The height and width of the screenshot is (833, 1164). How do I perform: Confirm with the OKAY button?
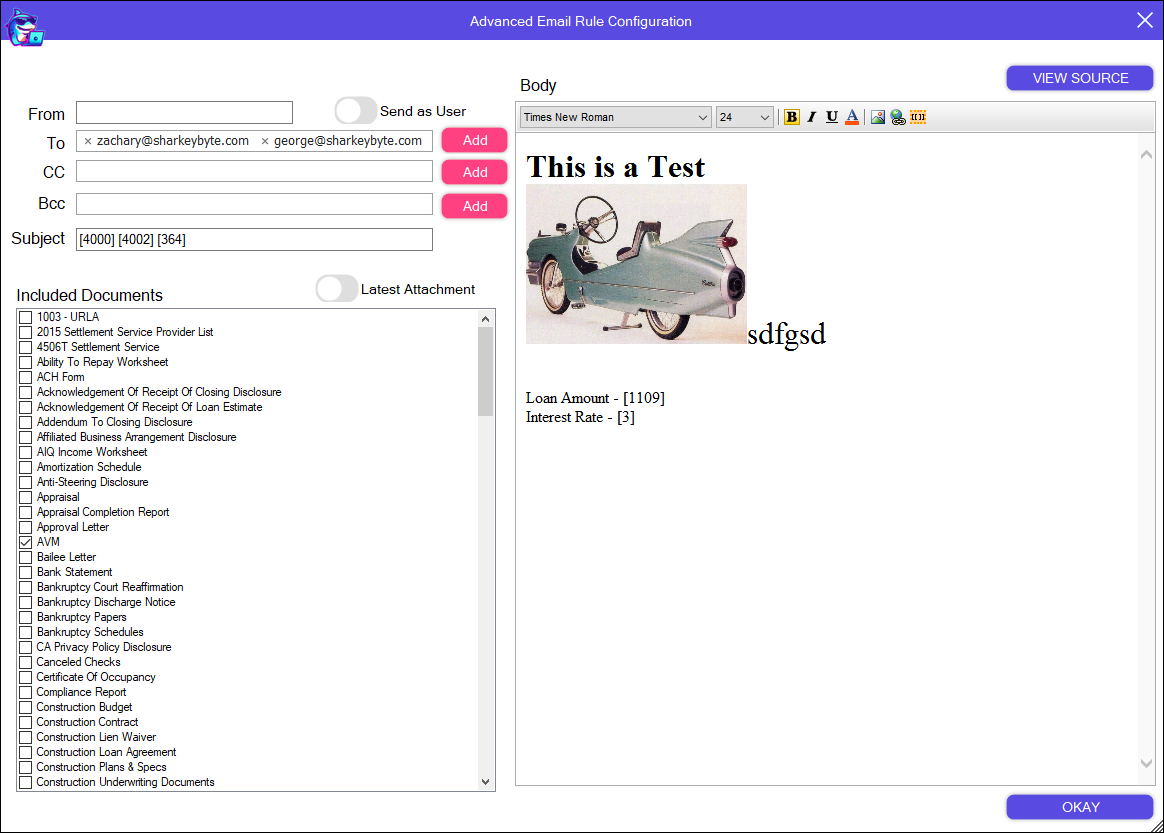[x=1080, y=807]
